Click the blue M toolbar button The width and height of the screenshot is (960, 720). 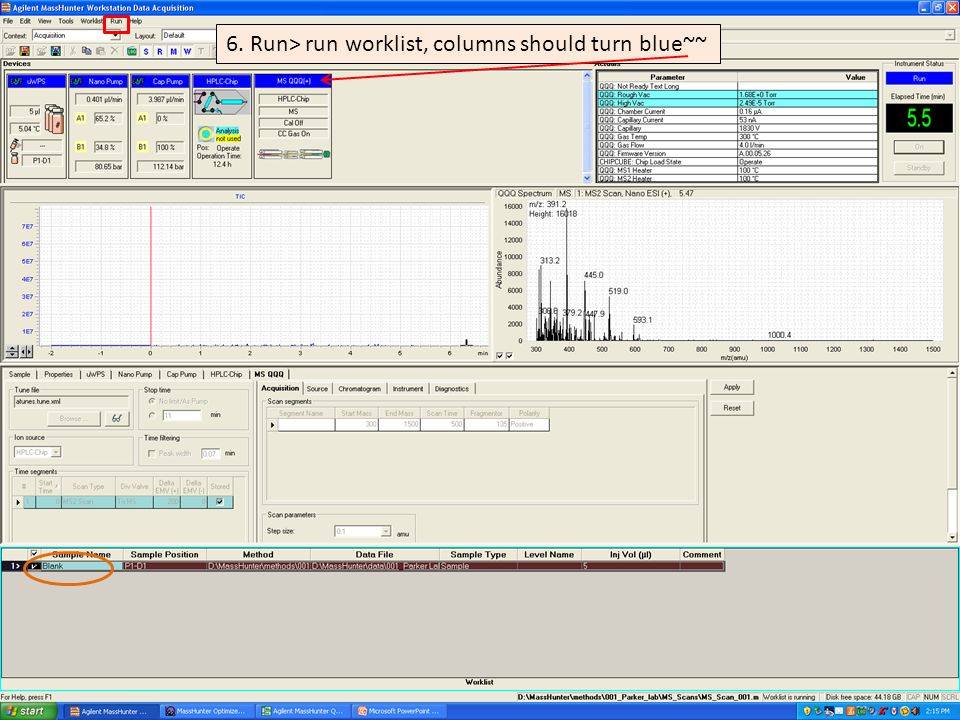click(173, 51)
